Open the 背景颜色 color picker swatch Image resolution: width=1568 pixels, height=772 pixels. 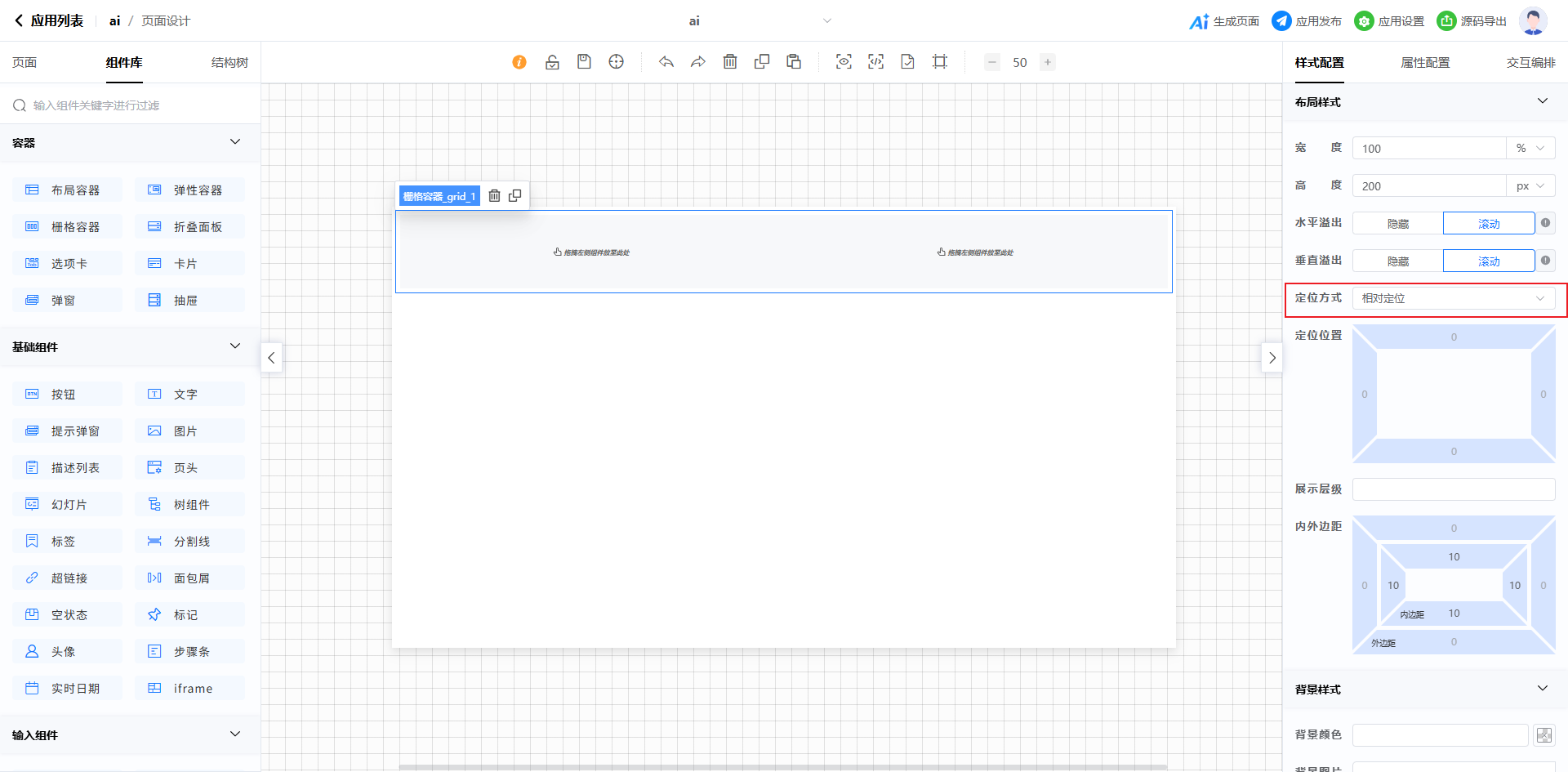click(x=1543, y=735)
